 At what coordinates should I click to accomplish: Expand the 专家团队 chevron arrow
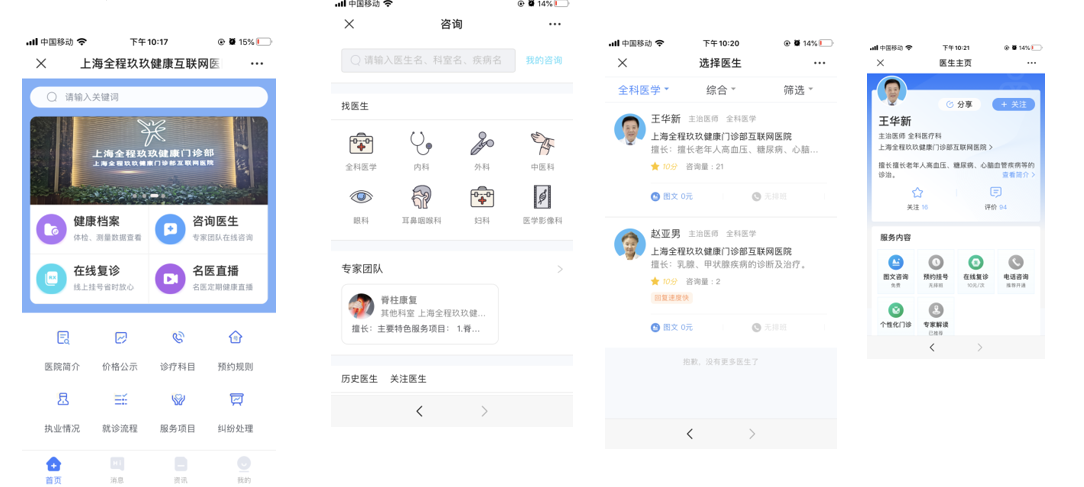pyautogui.click(x=560, y=269)
